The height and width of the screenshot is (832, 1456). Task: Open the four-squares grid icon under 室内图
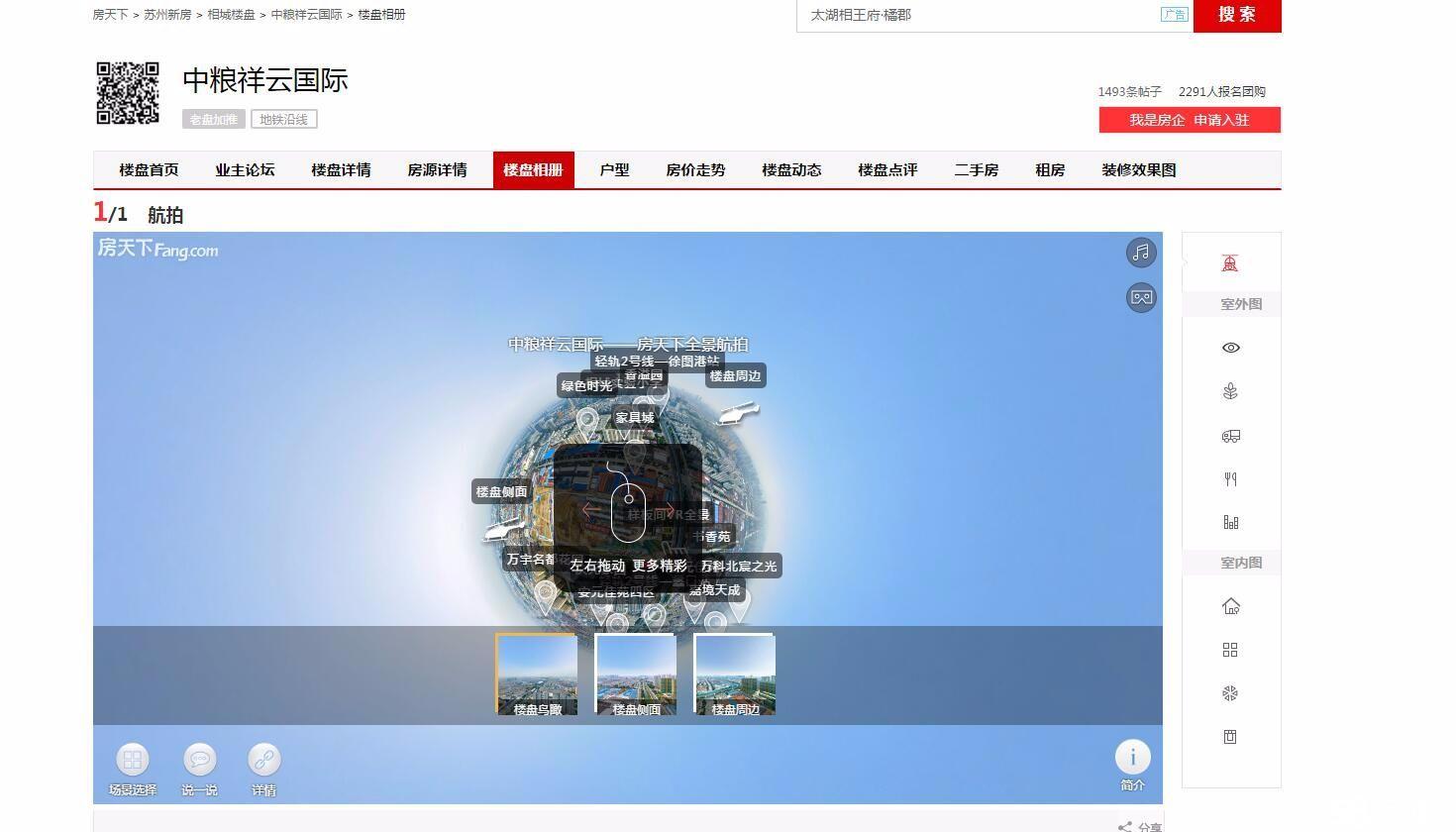1230,650
